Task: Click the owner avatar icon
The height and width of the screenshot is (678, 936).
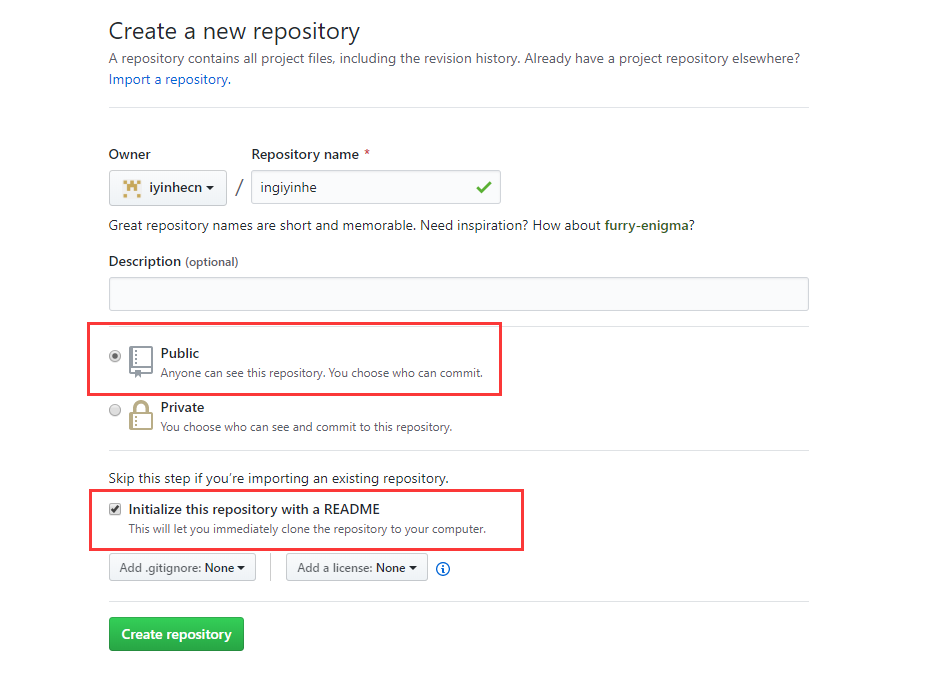Action: [132, 187]
